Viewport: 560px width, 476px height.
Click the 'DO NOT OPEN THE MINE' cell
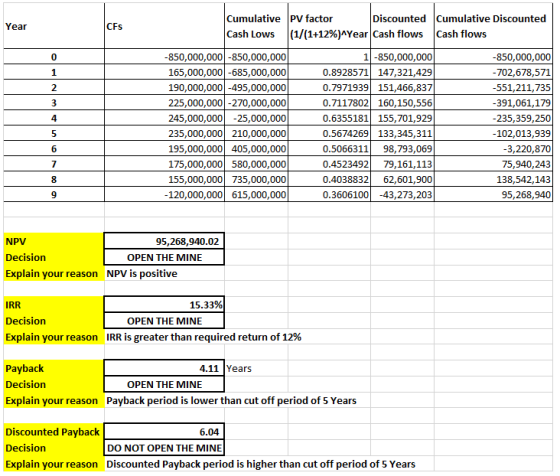tap(164, 448)
